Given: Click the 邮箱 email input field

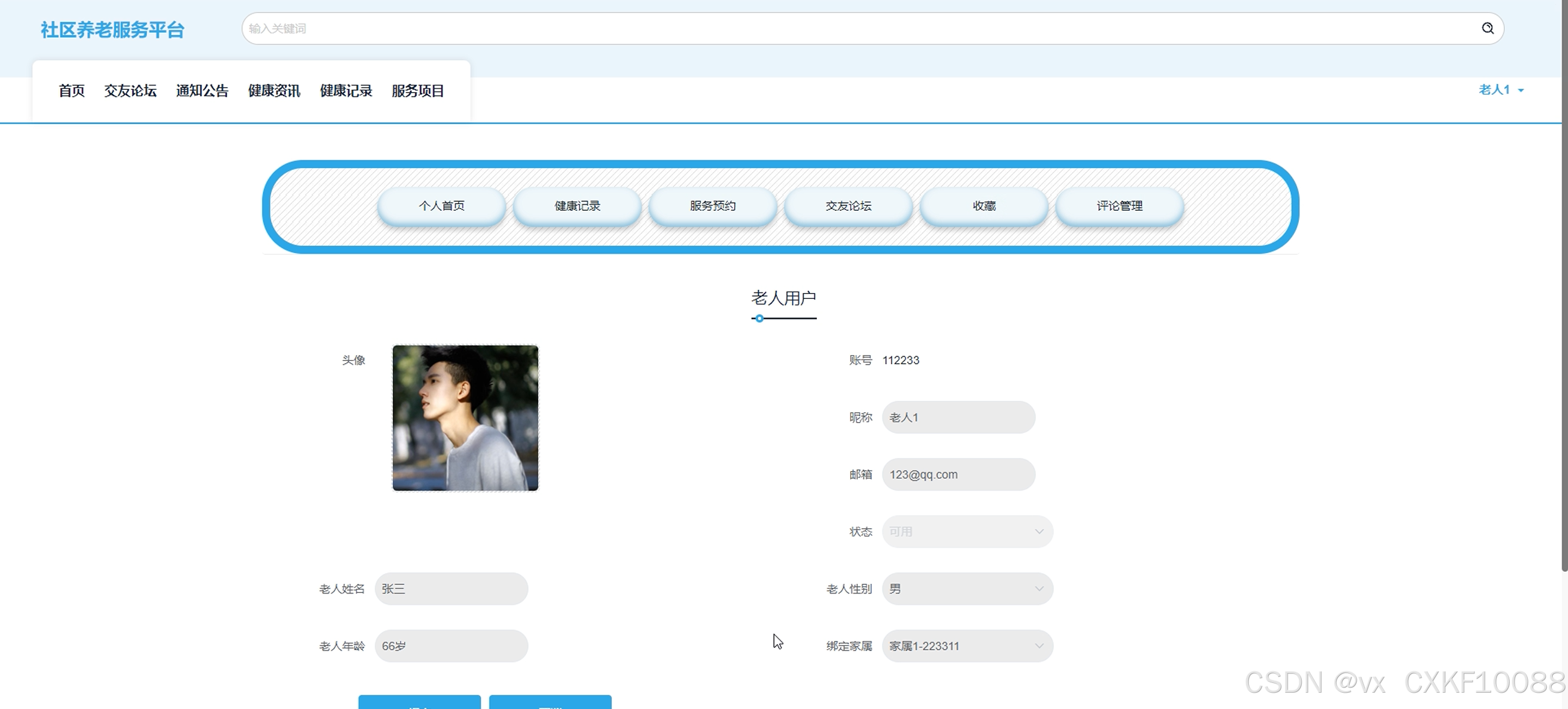Looking at the screenshot, I should (x=958, y=475).
